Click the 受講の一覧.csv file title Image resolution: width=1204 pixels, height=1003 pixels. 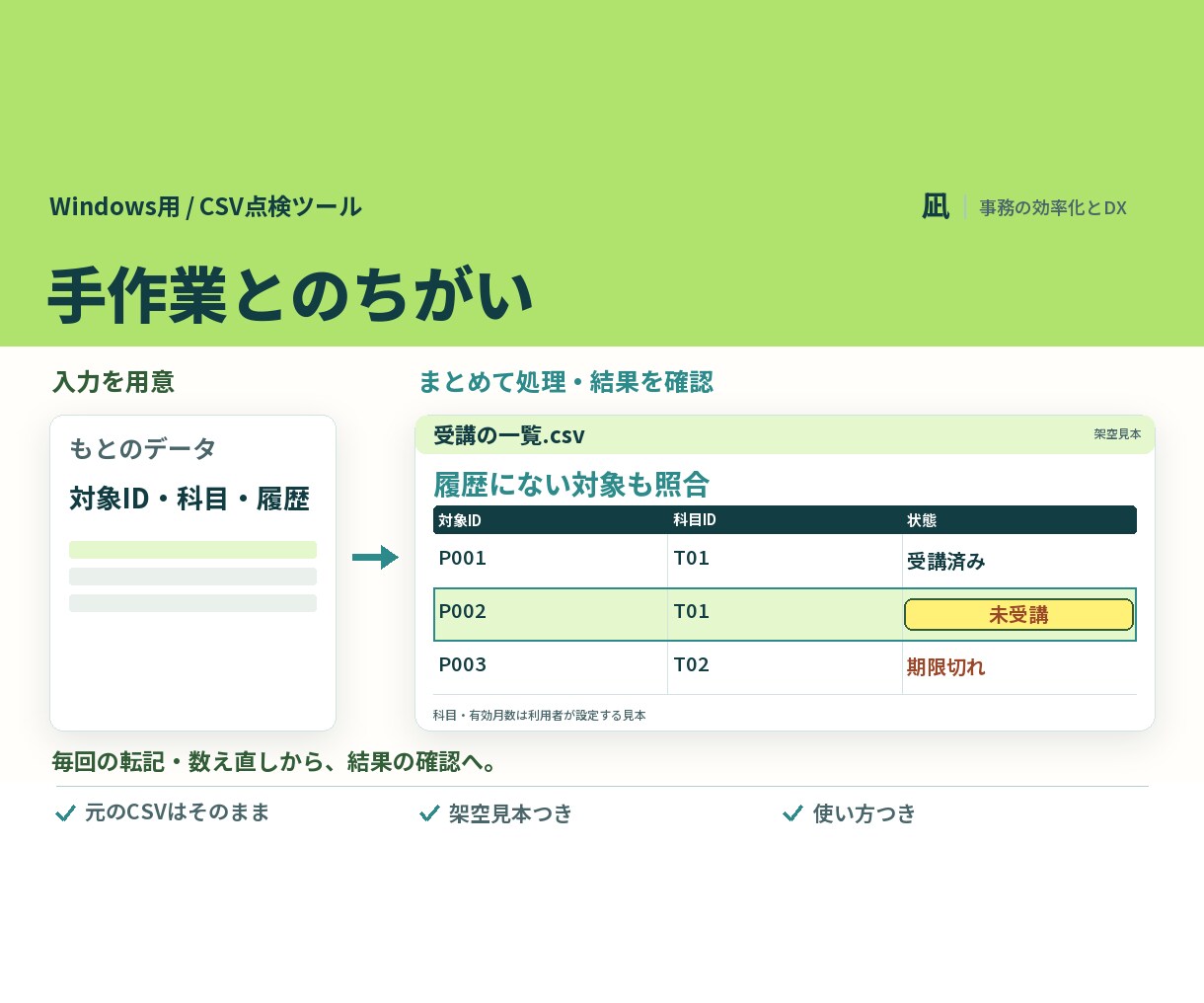point(509,435)
